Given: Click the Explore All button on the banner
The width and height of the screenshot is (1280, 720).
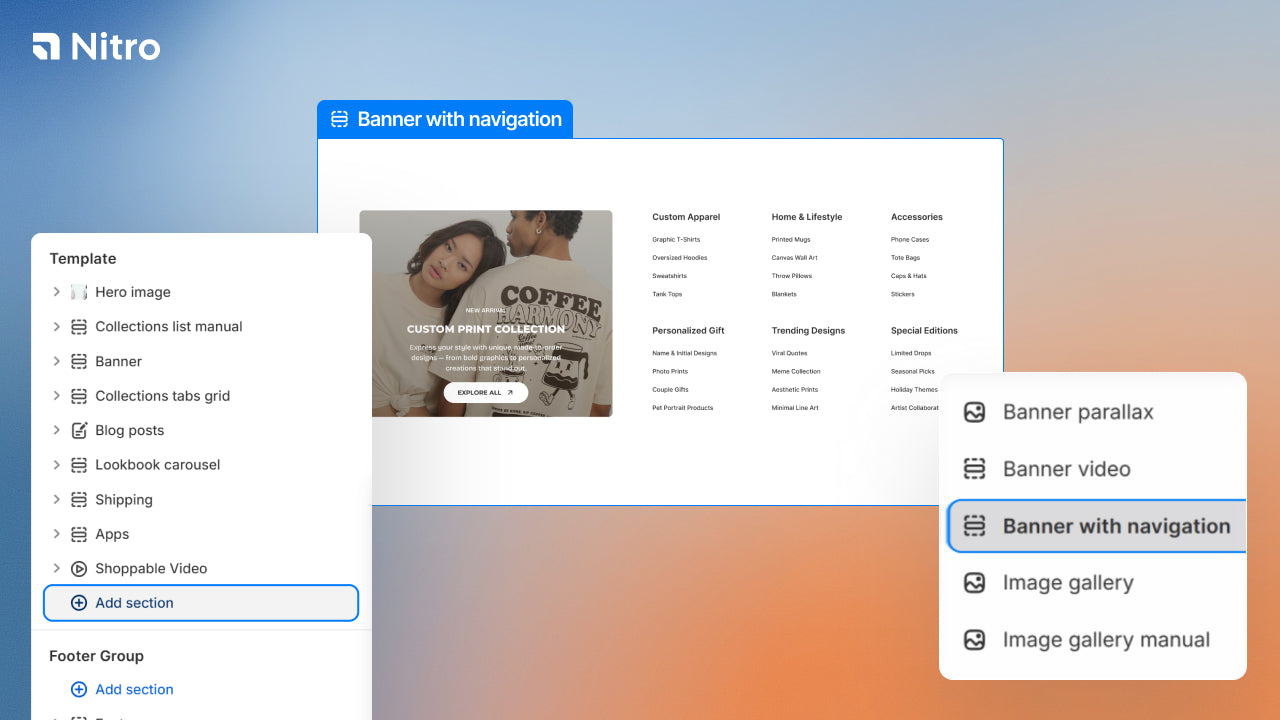Looking at the screenshot, I should click(486, 393).
